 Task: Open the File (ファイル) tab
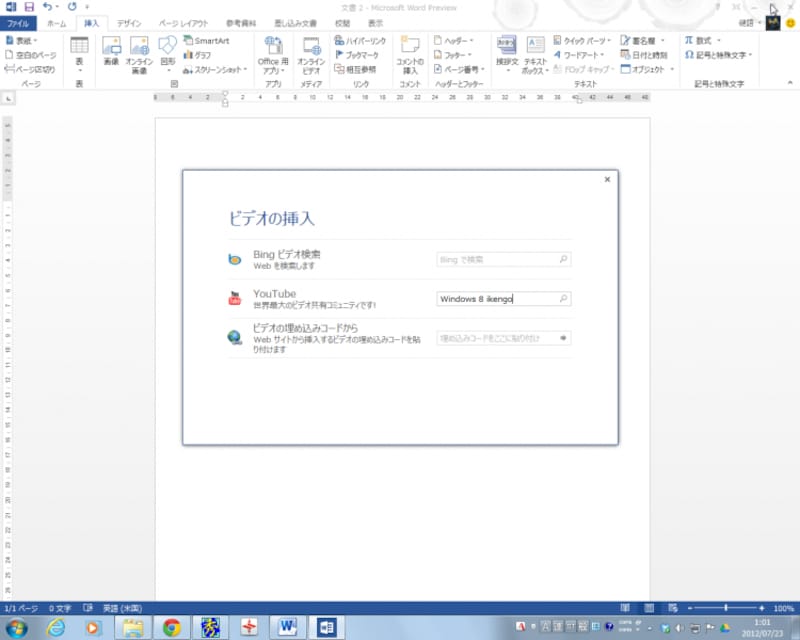(18, 23)
